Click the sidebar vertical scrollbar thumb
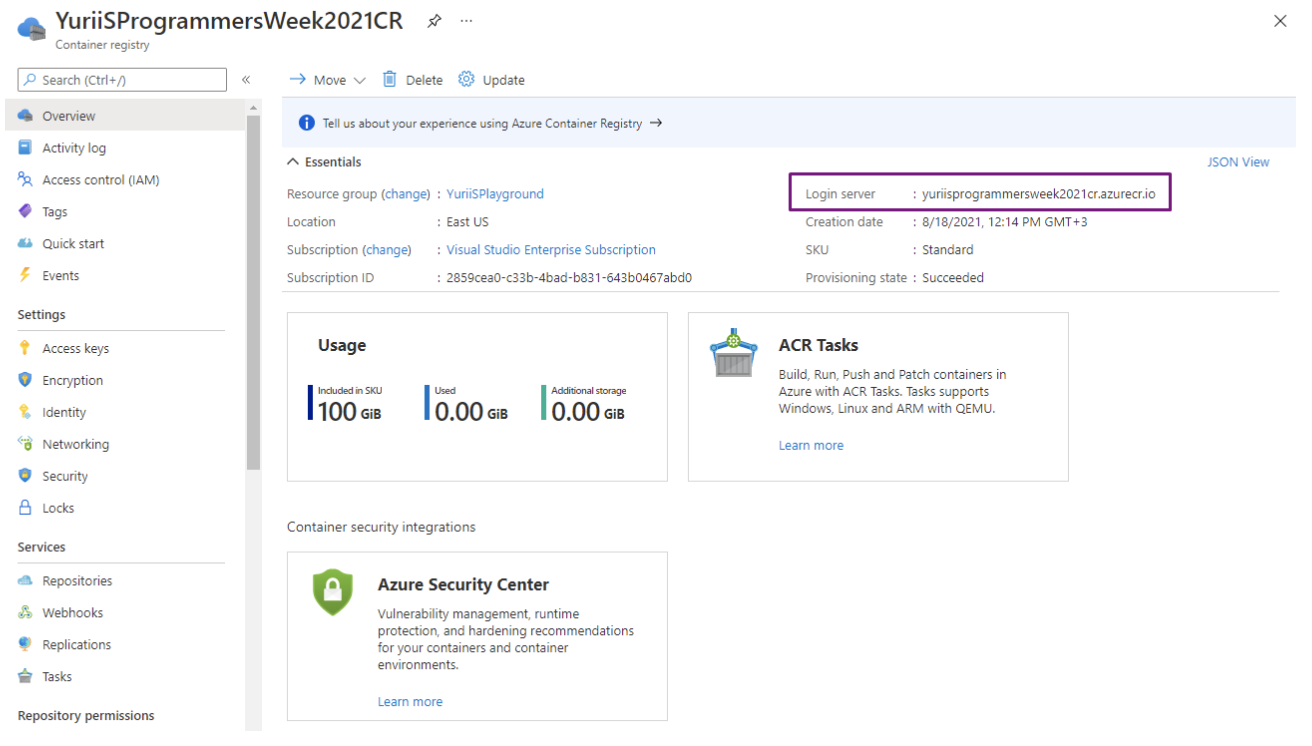Viewport: 1312px width, 746px height. pos(253,292)
